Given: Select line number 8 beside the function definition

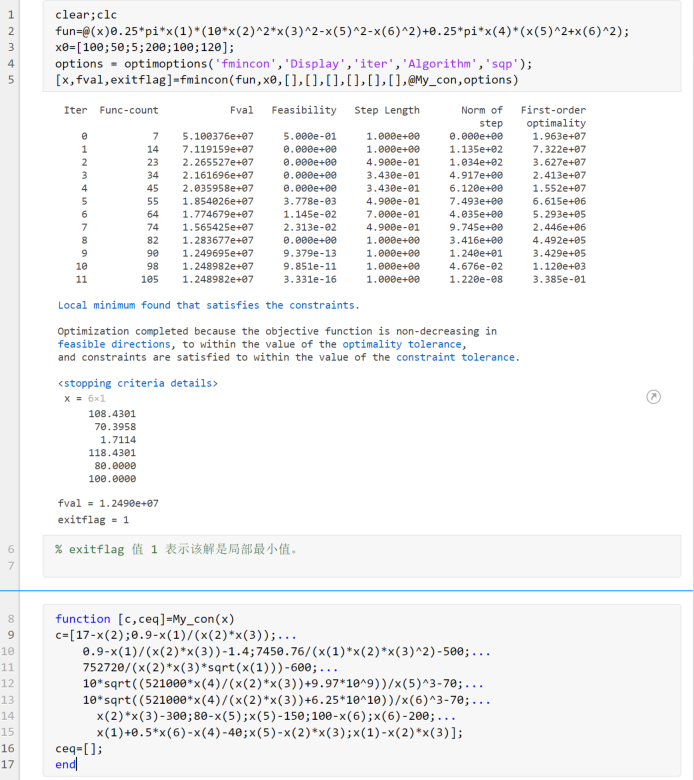Looking at the screenshot, I should pyautogui.click(x=10, y=619).
